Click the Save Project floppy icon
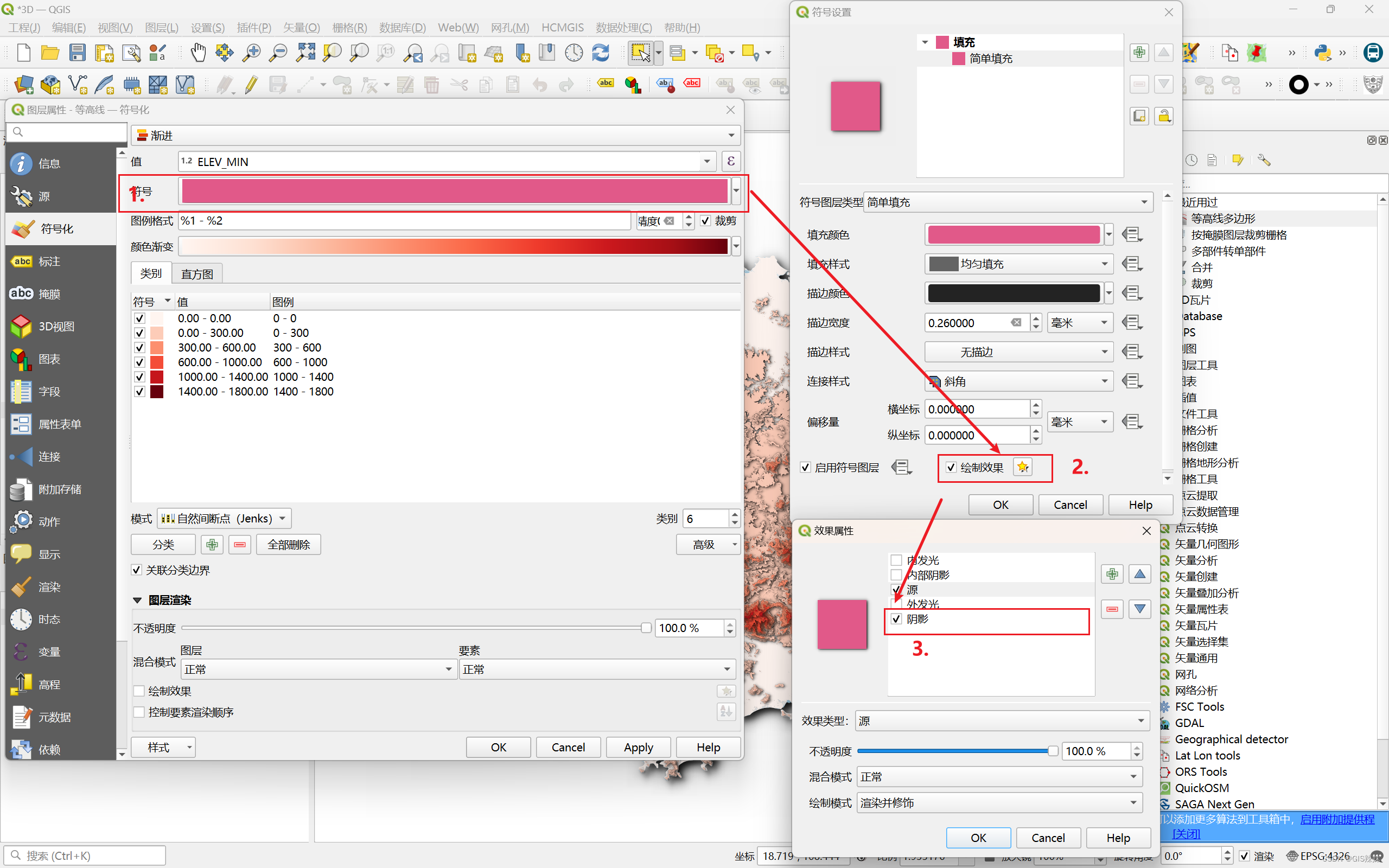This screenshot has height=868, width=1389. pyautogui.click(x=78, y=53)
